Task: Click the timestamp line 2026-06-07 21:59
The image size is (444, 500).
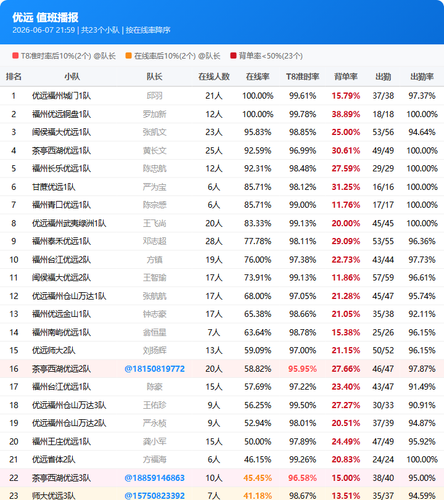Action: click(x=44, y=30)
